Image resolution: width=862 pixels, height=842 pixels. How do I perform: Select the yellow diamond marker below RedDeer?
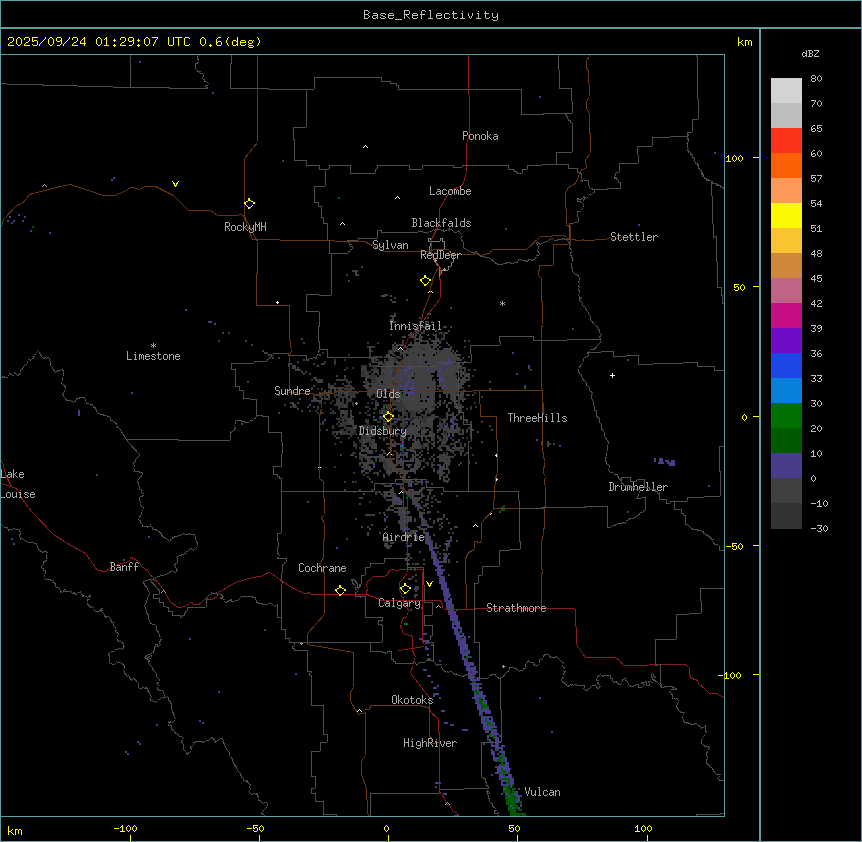(425, 281)
